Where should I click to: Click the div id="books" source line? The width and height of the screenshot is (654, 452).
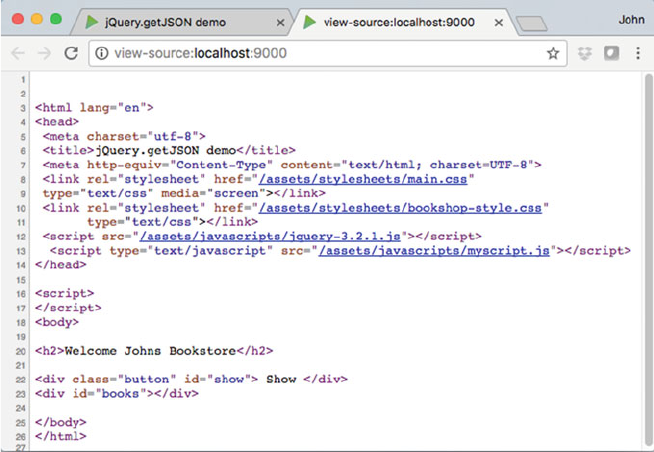[x=117, y=394]
